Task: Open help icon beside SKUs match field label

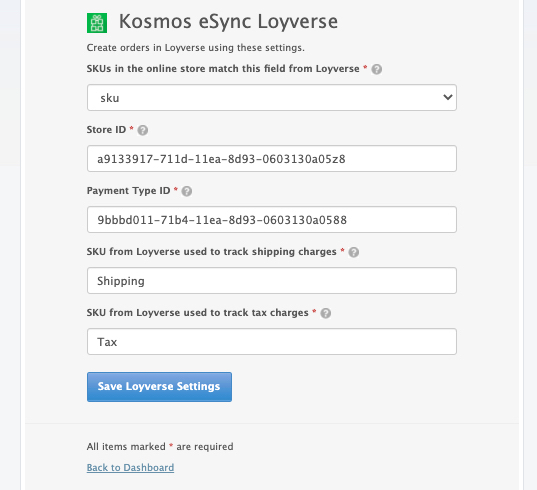Action: 377,69
